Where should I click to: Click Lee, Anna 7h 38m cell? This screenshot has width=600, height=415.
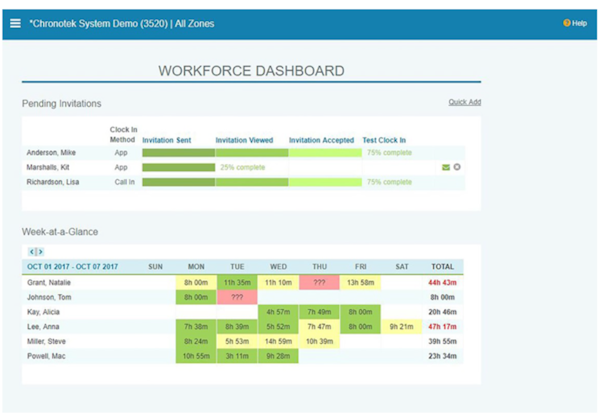pos(196,327)
